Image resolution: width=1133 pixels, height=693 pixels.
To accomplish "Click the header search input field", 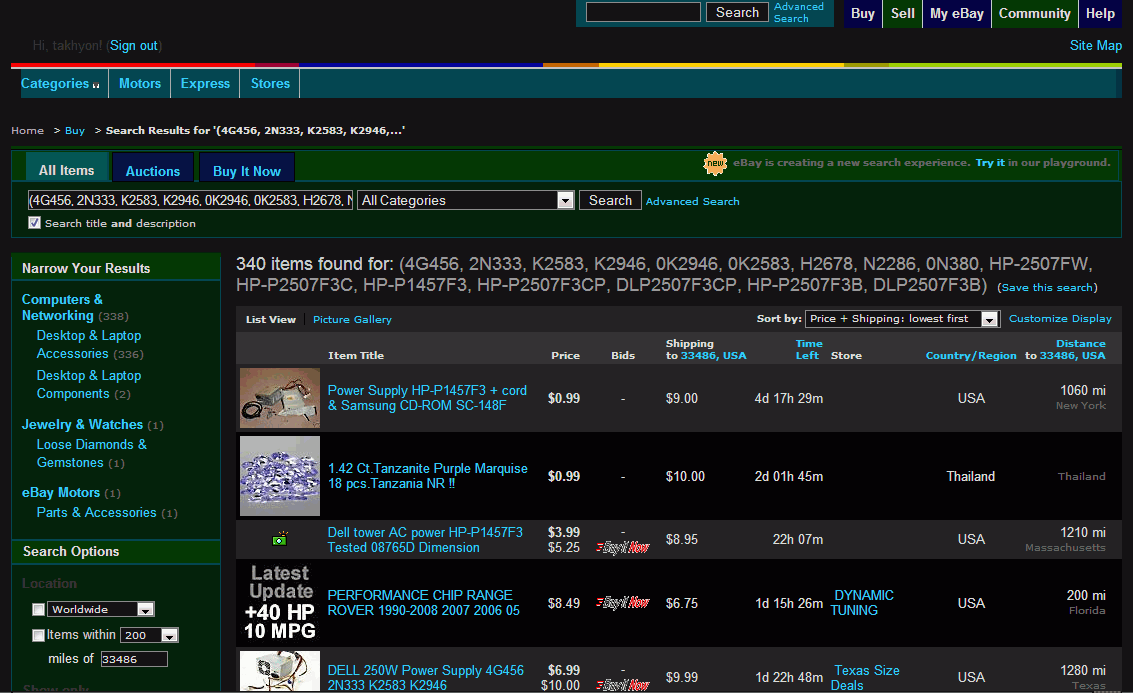I will [643, 12].
